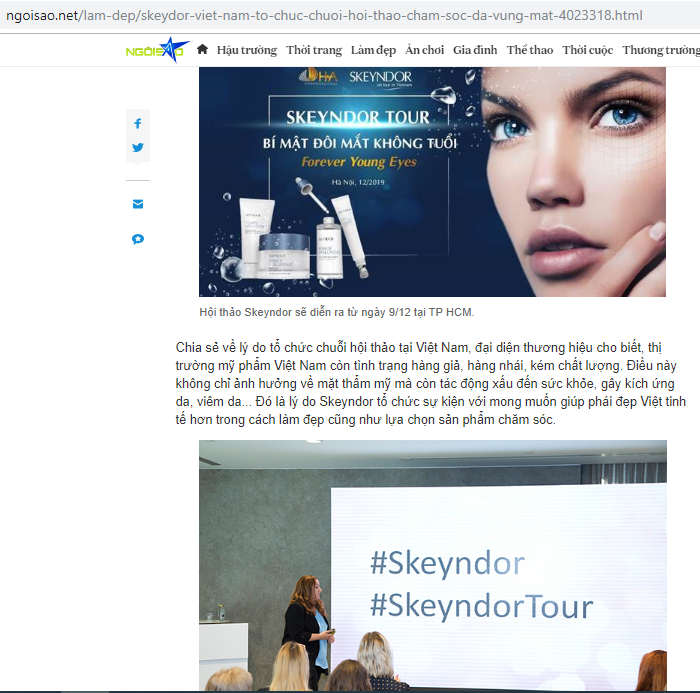
Task: Open the Skeyndor Tour banner image
Action: coord(432,182)
